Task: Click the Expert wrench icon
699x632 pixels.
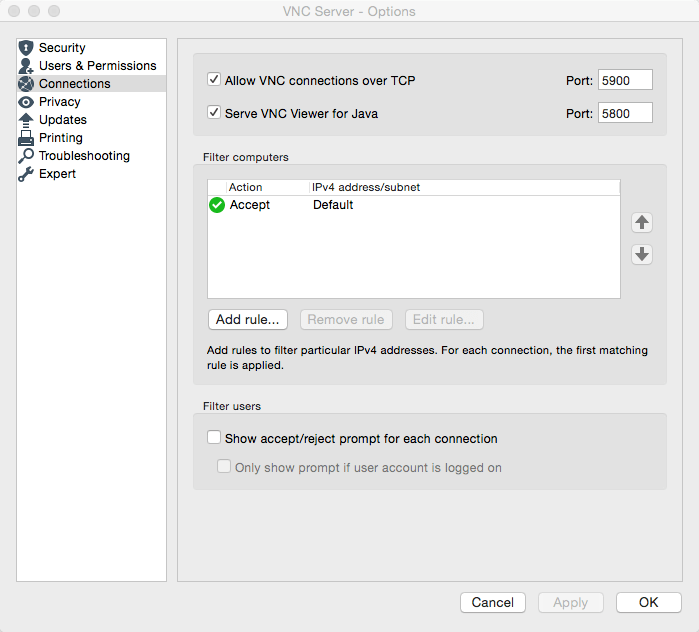Action: (x=26, y=174)
